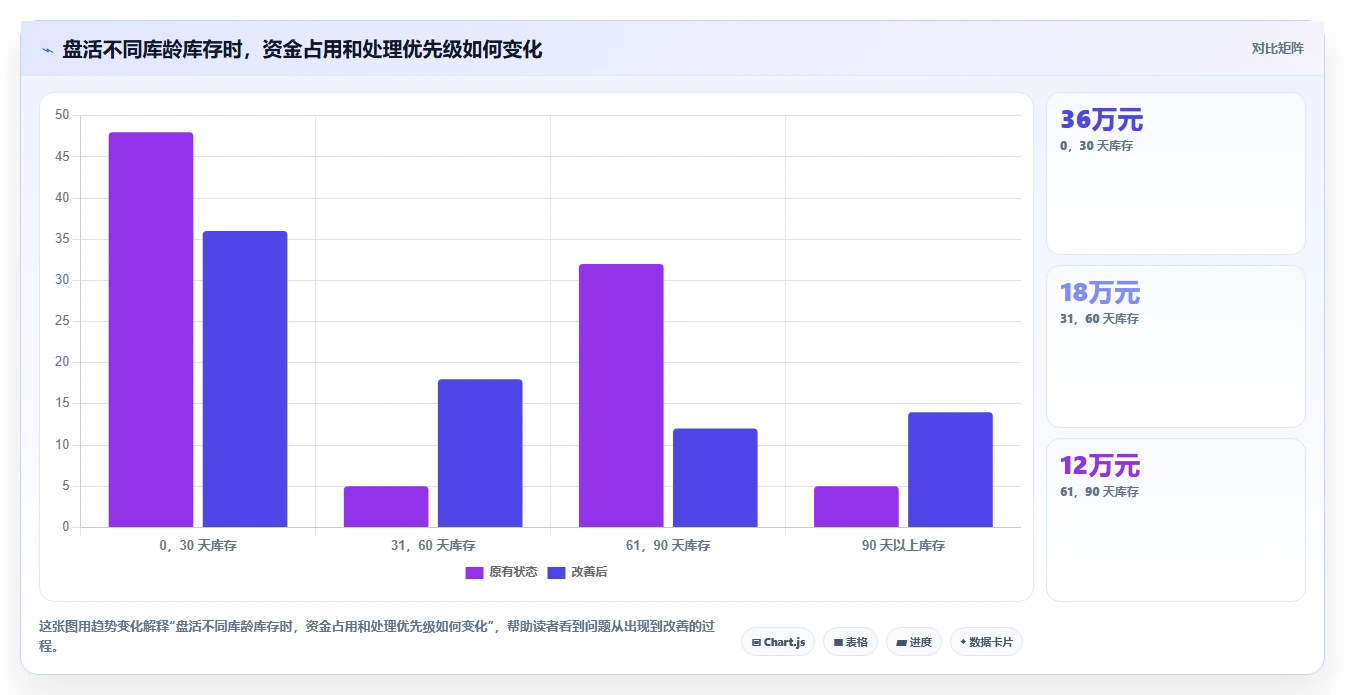
Task: Click the 改善后 bar for 61，90 天库存
Action: click(x=715, y=478)
